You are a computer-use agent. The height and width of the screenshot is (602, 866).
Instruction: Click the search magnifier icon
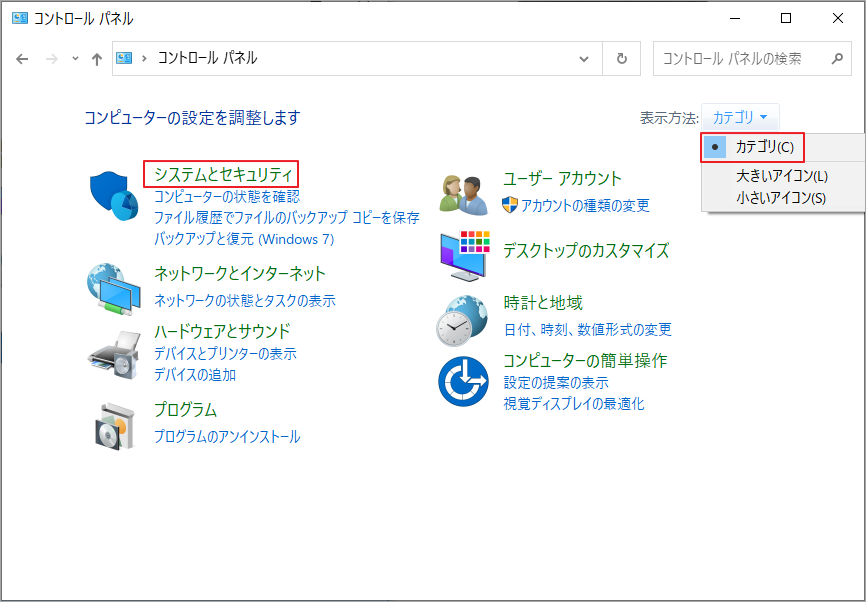(x=837, y=58)
